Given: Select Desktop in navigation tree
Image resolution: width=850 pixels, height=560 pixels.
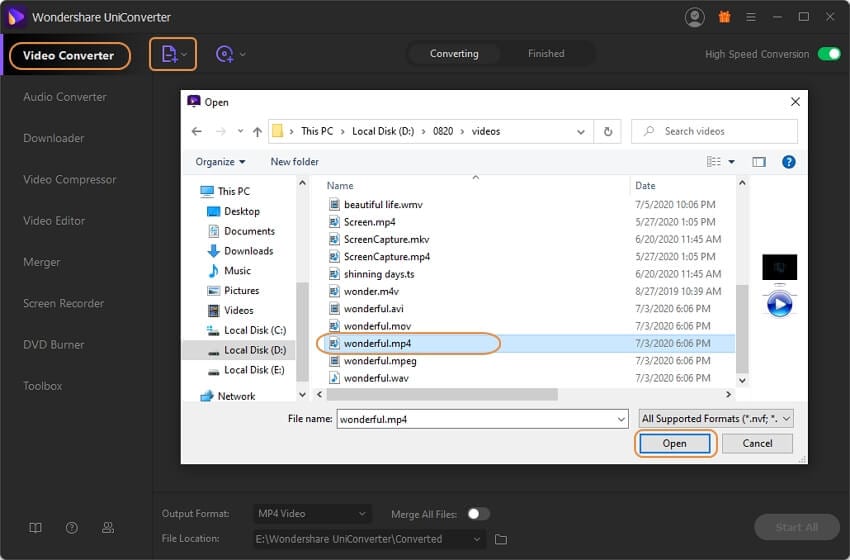Looking at the screenshot, I should coord(234,211).
